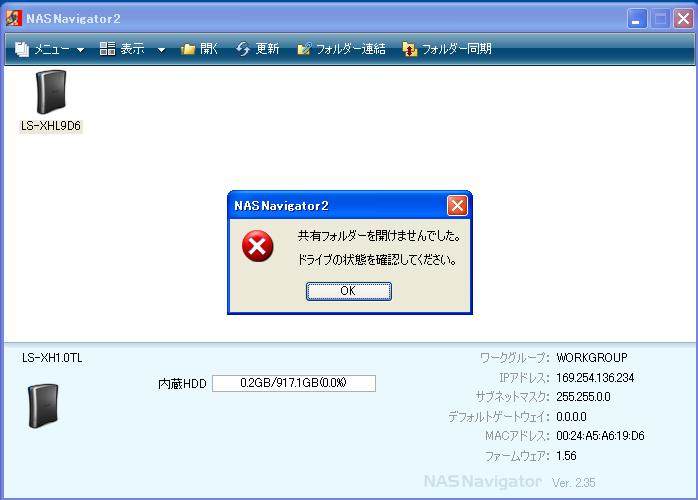Select the LS-XHL9D6 NAS device icon

click(x=51, y=92)
